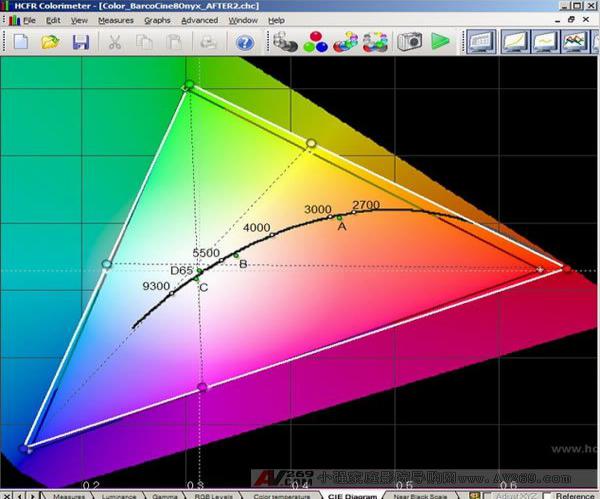Open the Measures menu
Screen dimensions: 600x499
point(116,20)
